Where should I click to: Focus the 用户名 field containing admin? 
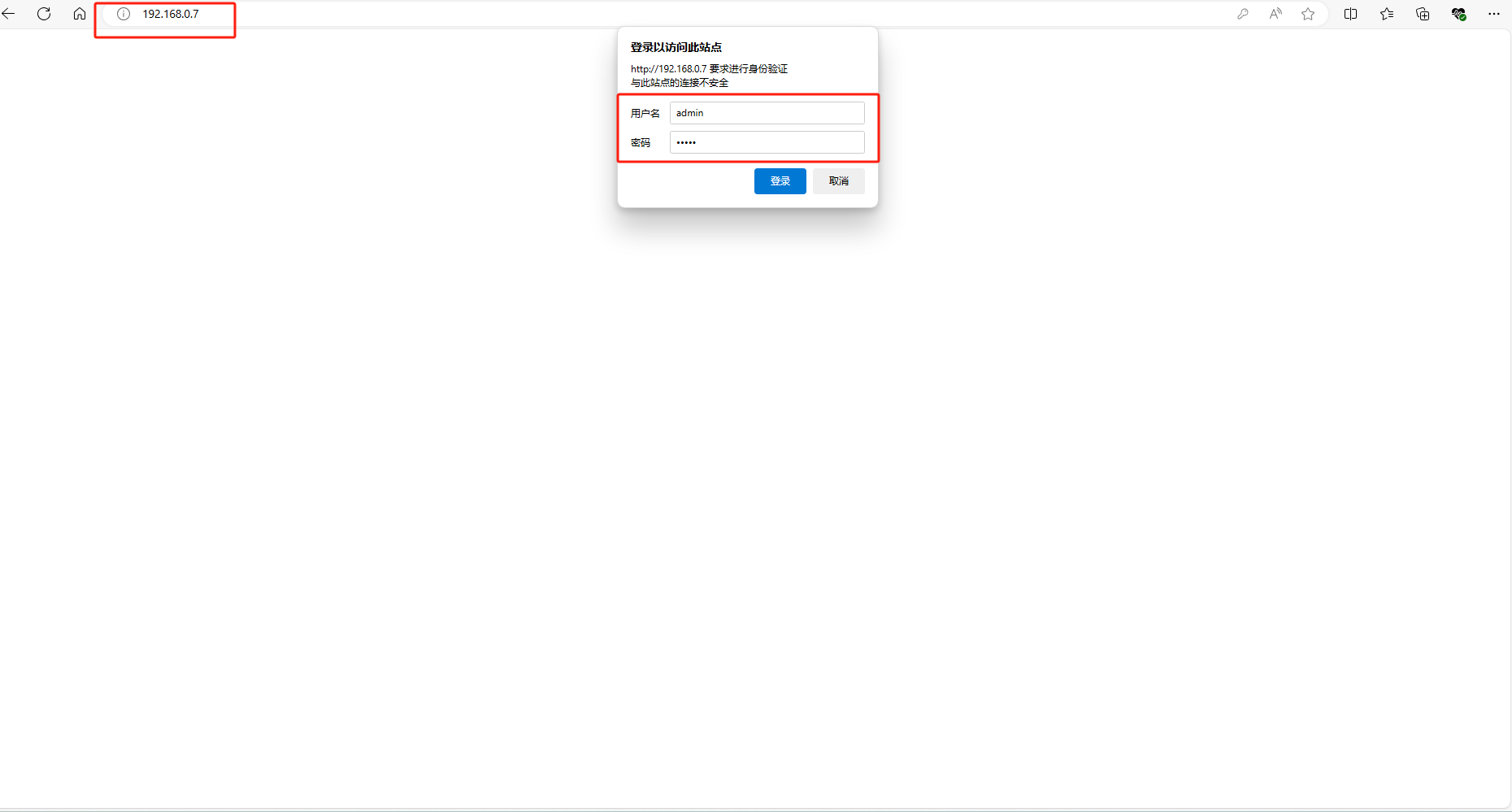point(767,113)
